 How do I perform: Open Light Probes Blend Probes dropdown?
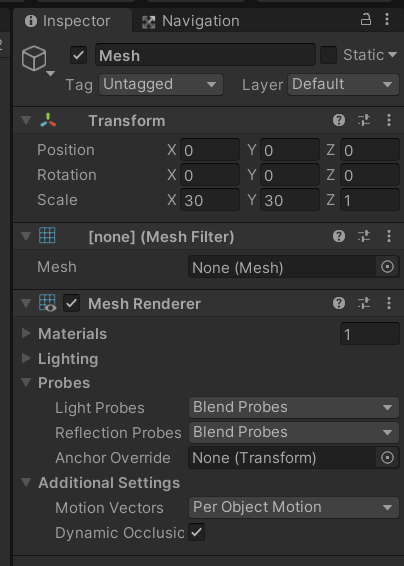(294, 408)
